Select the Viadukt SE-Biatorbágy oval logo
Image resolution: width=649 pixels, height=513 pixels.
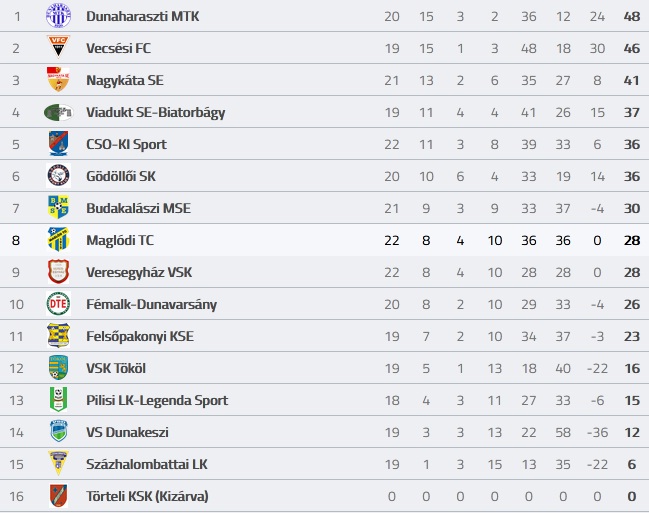point(58,112)
